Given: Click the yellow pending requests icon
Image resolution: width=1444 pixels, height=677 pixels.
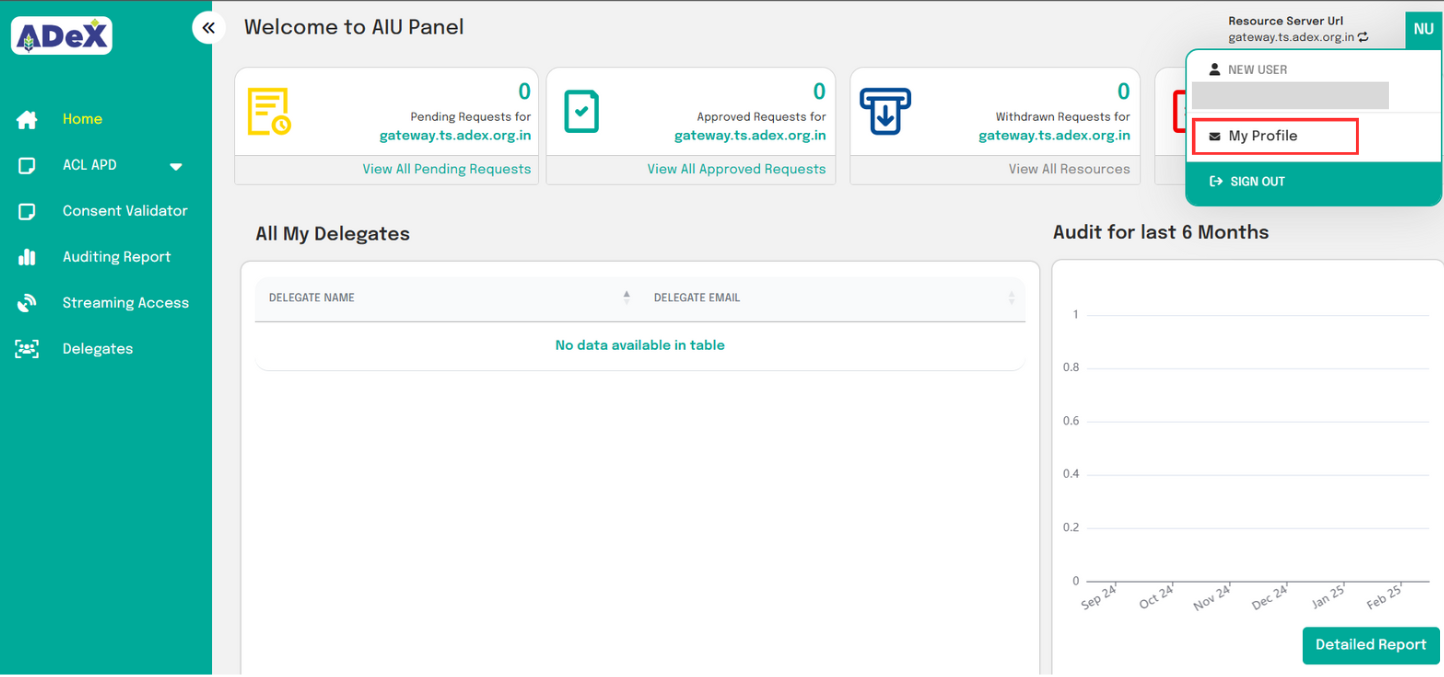Looking at the screenshot, I should [x=268, y=112].
